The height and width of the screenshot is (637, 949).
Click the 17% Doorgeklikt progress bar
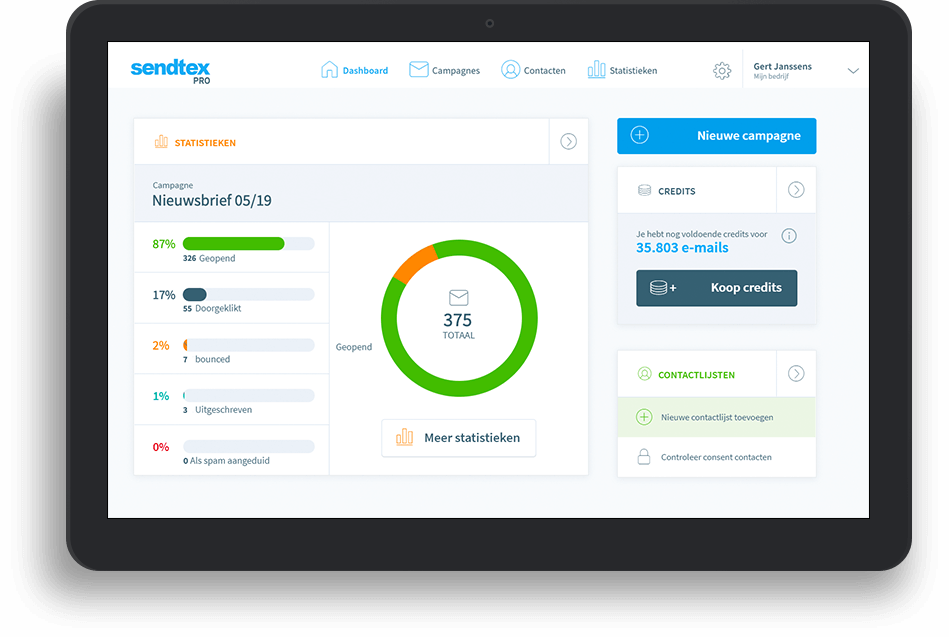coord(249,294)
